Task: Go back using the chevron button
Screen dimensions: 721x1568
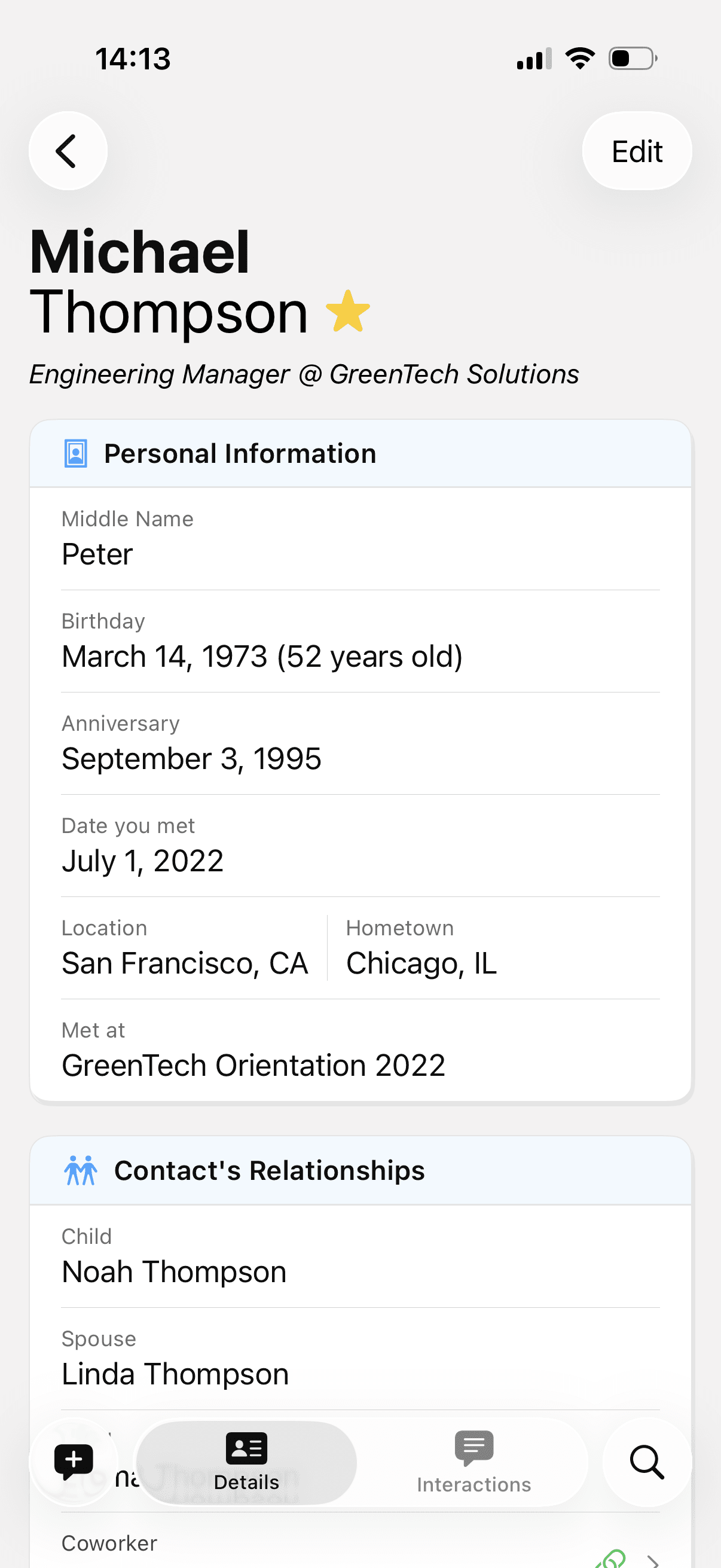Action: 68,151
